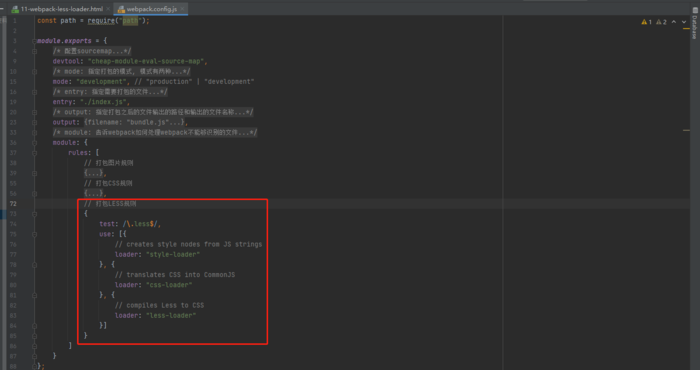
Task: Click the "less-loader" string
Action: pos(171,316)
